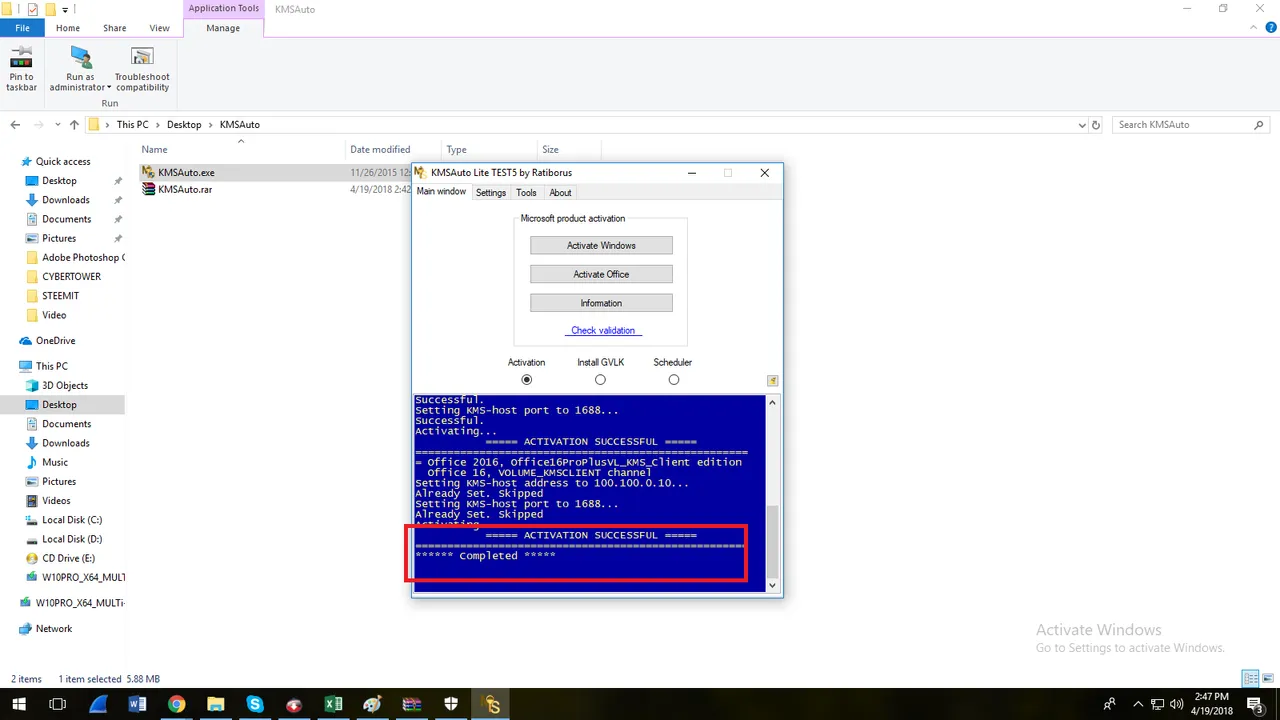The height and width of the screenshot is (720, 1280).
Task: Open the File tab in Explorer
Action: 22,28
